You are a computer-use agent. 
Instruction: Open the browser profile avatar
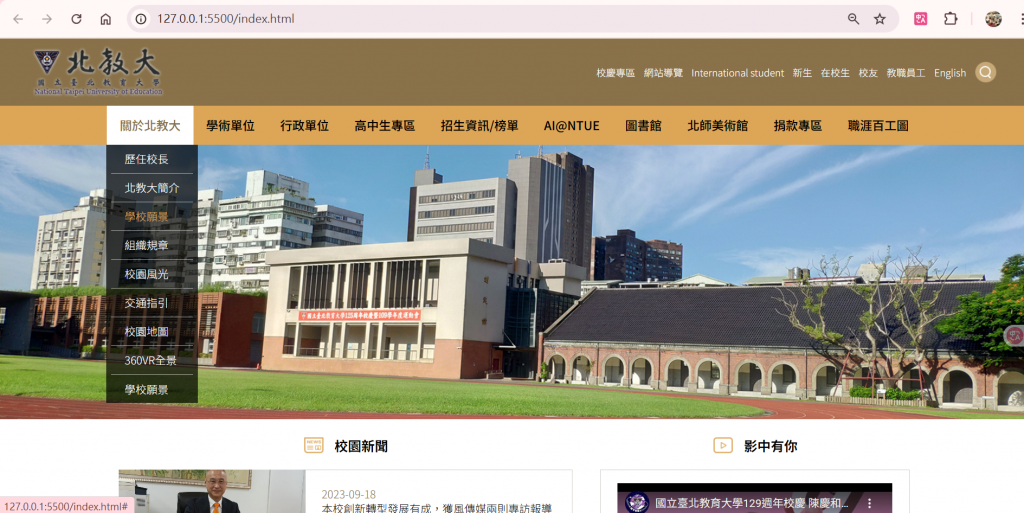(993, 19)
